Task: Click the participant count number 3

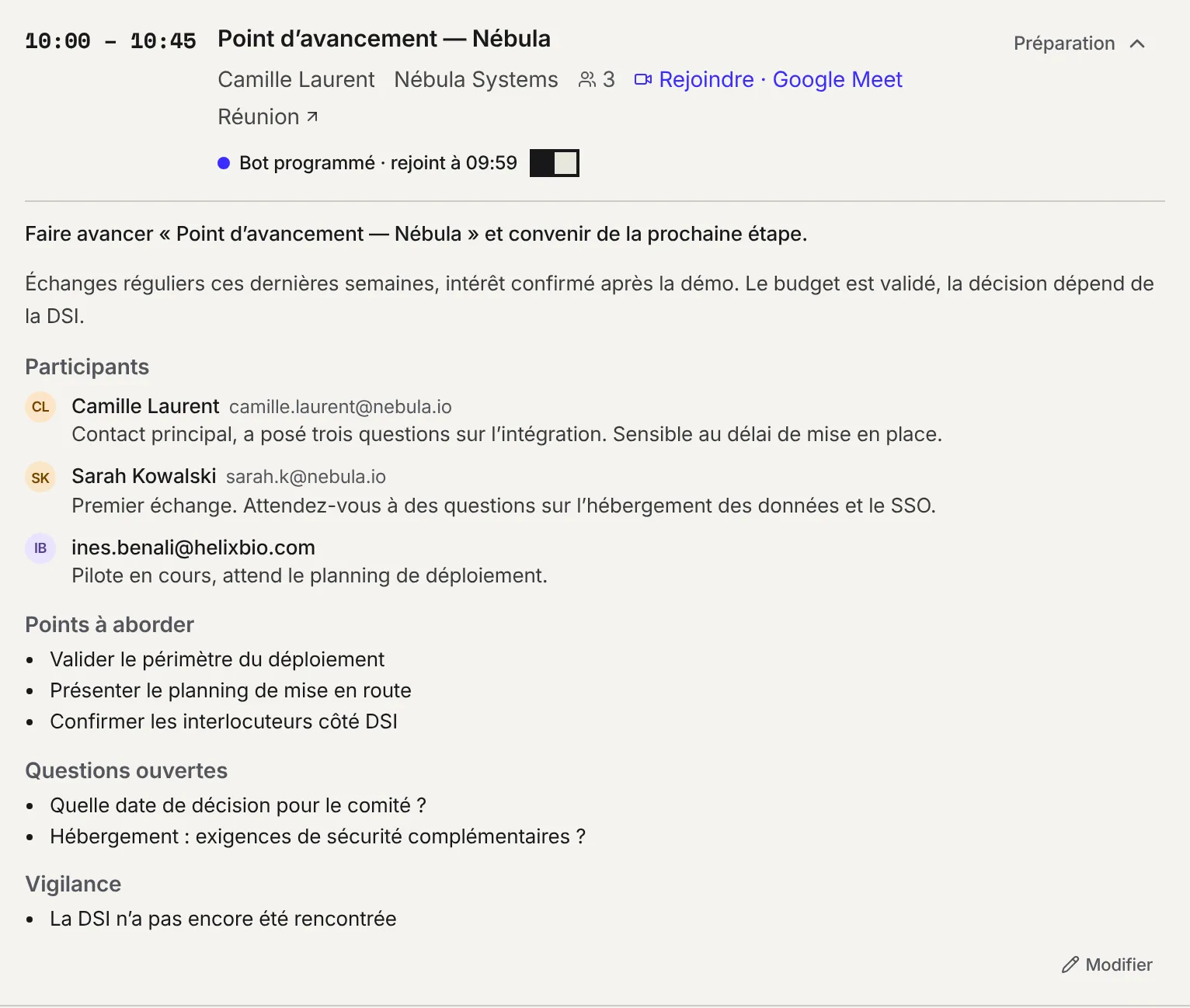Action: coord(609,79)
